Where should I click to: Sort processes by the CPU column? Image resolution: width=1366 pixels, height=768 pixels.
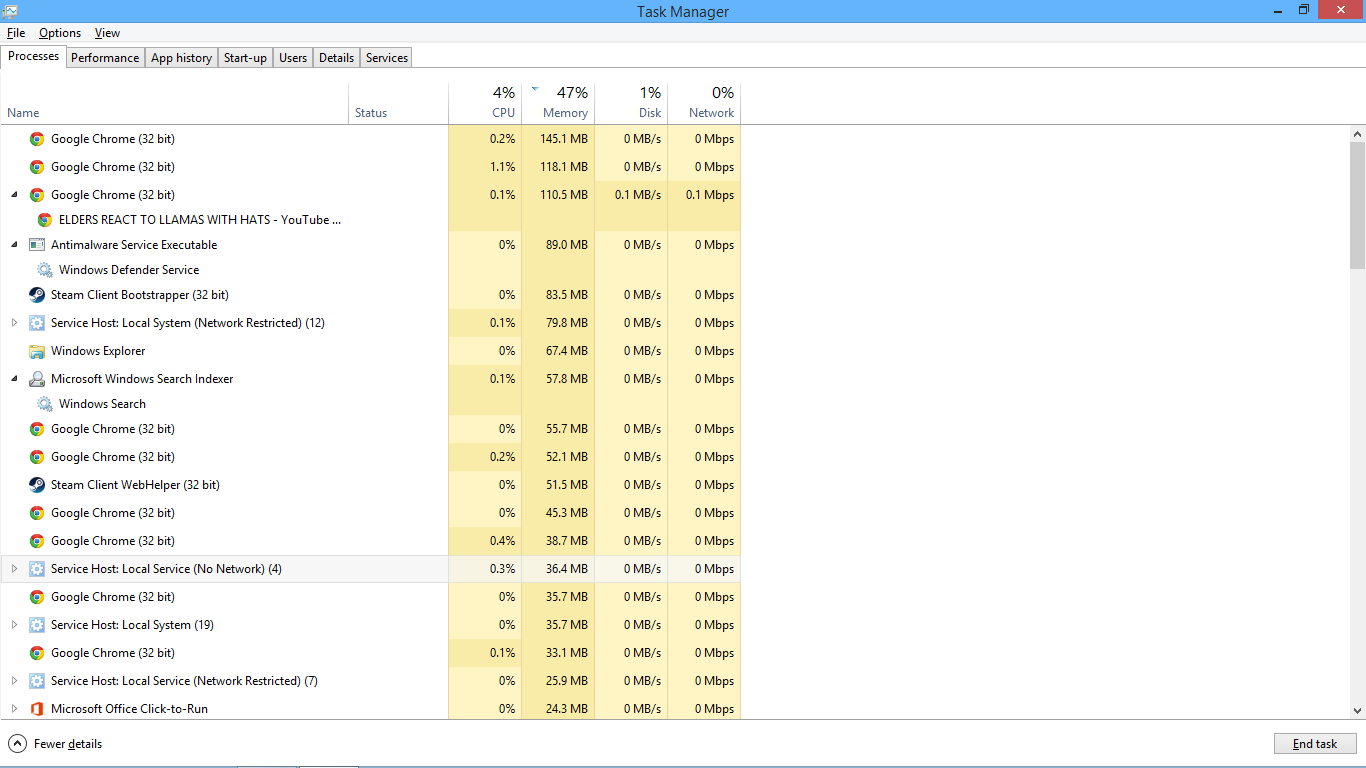click(485, 102)
